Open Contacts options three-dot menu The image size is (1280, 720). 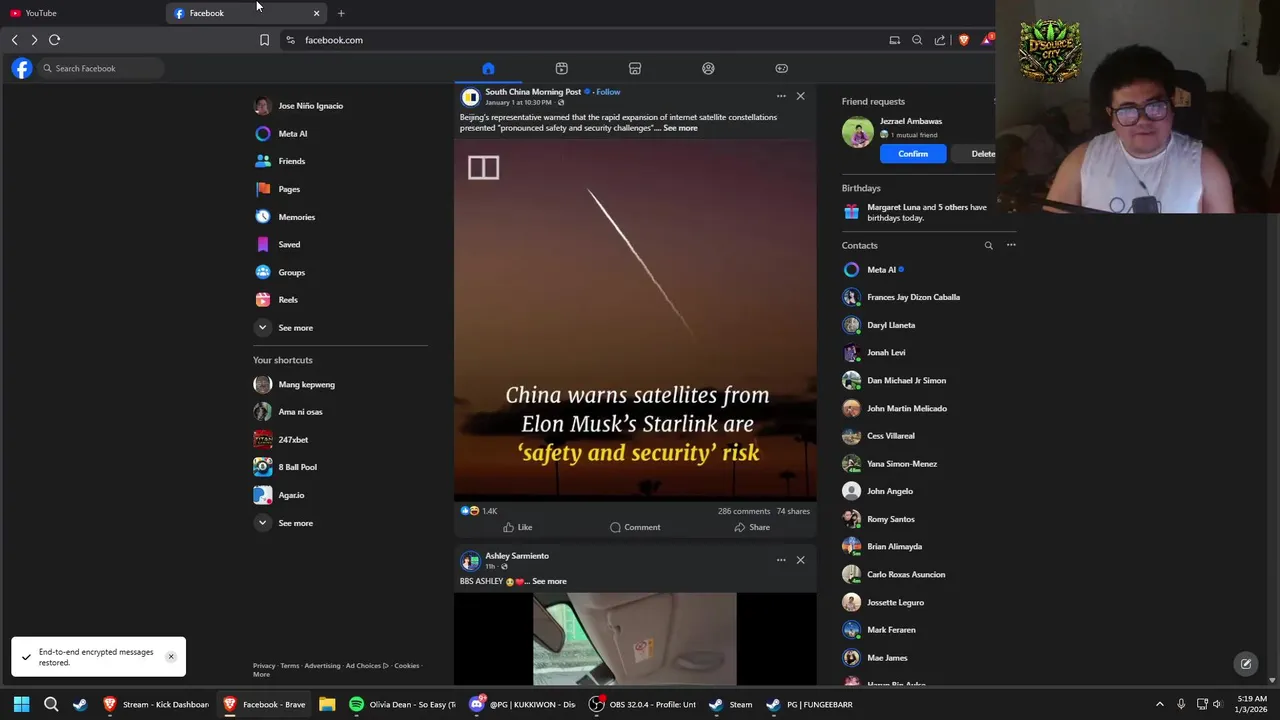coord(1011,245)
